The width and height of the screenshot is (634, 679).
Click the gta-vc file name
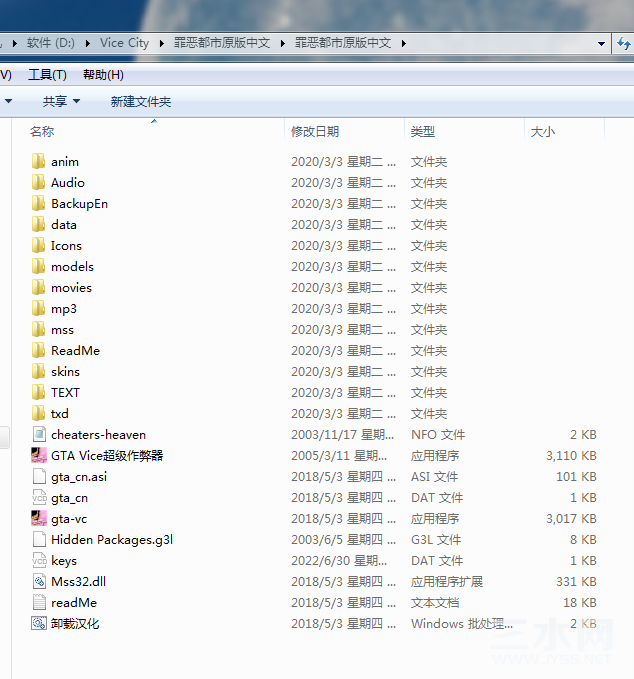point(69,519)
